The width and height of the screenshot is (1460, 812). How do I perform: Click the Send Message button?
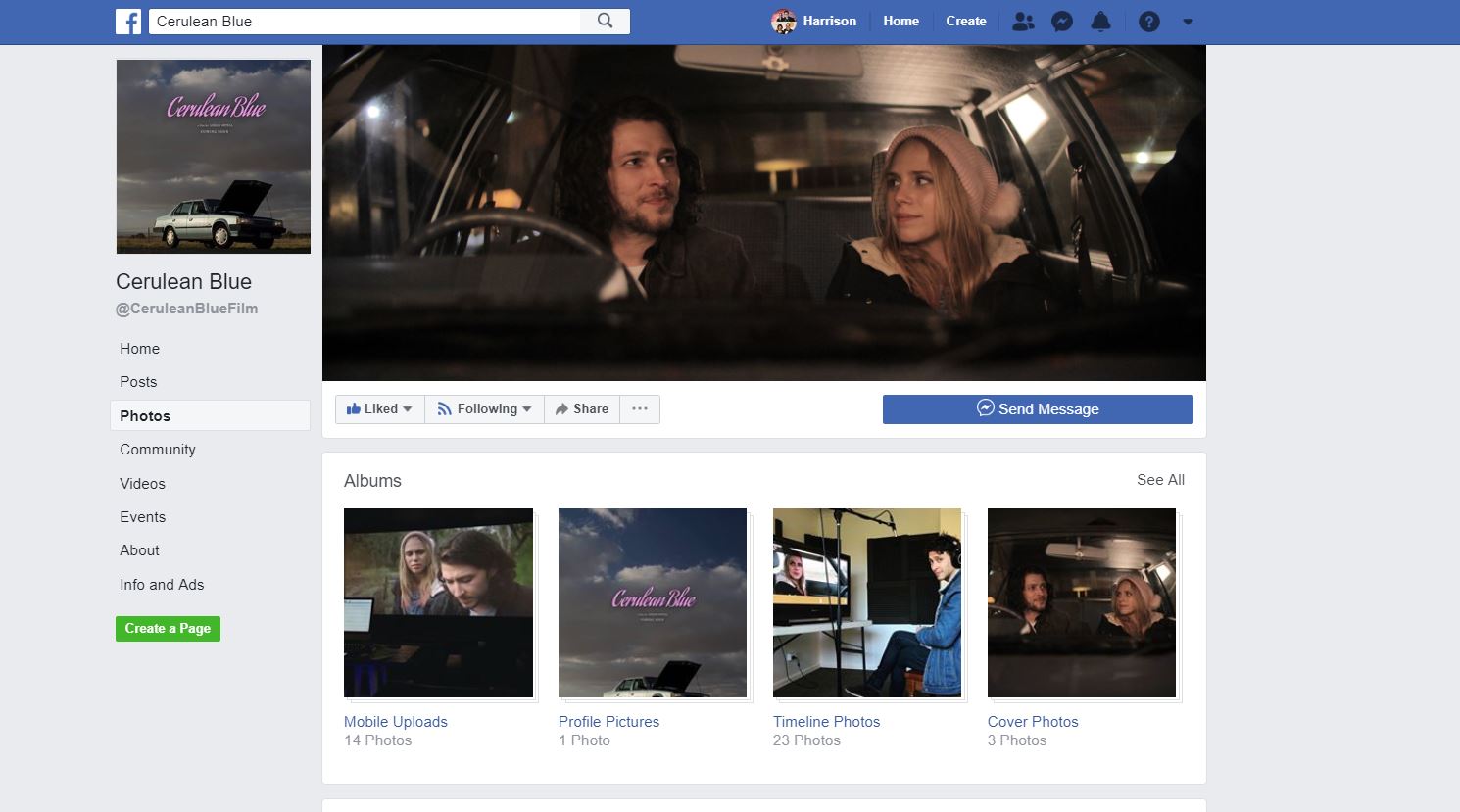[1038, 409]
